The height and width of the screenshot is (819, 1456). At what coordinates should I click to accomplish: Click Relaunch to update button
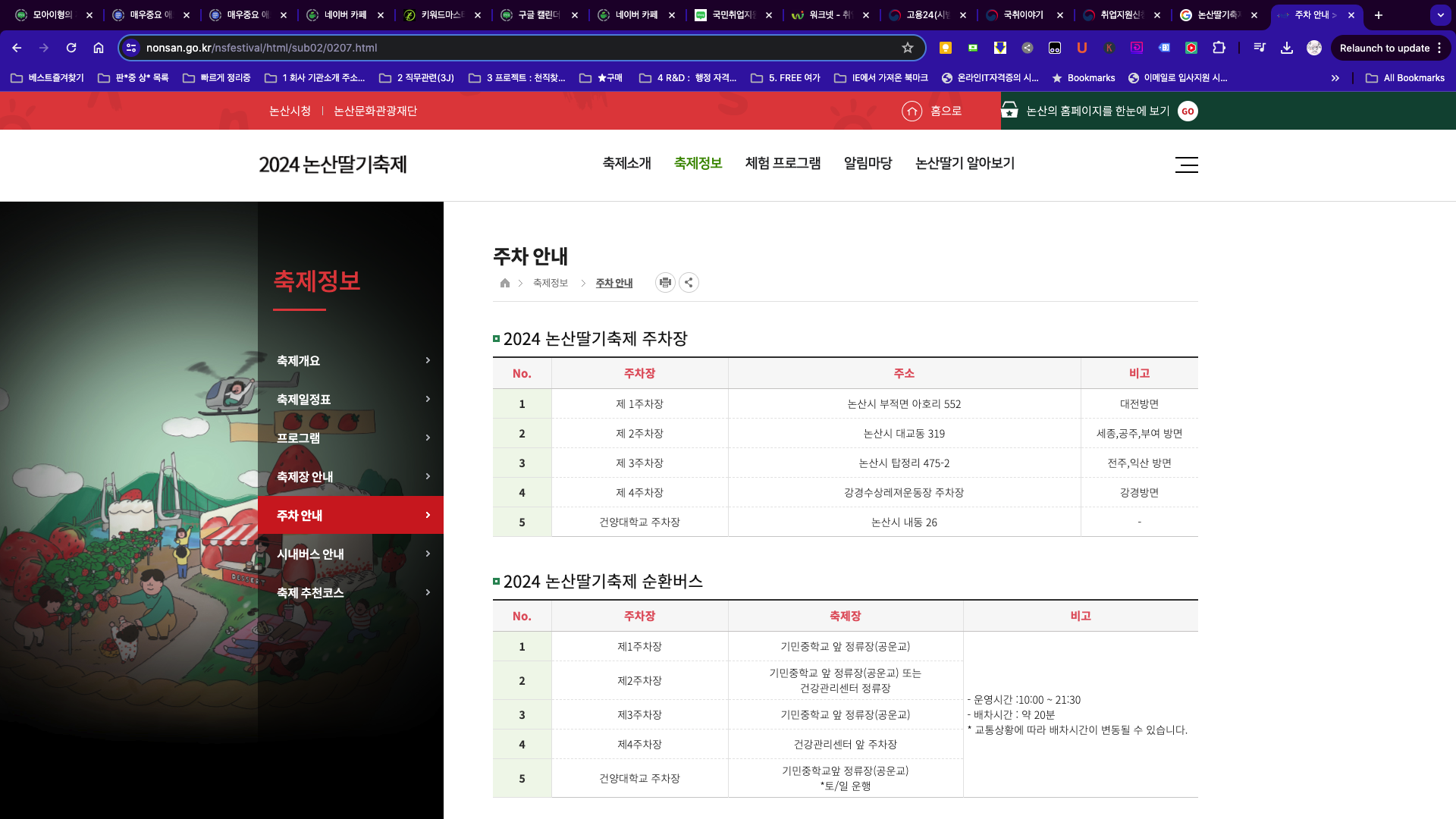coord(1384,48)
